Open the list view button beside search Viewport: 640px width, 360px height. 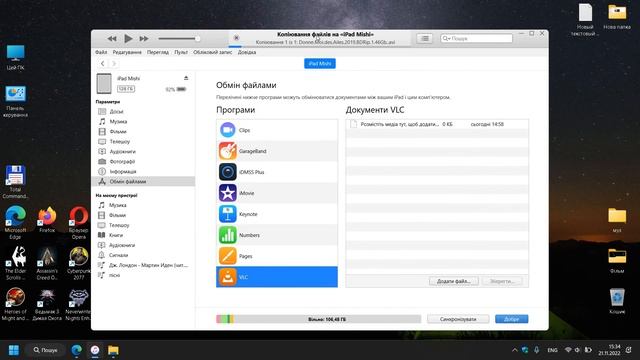click(425, 38)
